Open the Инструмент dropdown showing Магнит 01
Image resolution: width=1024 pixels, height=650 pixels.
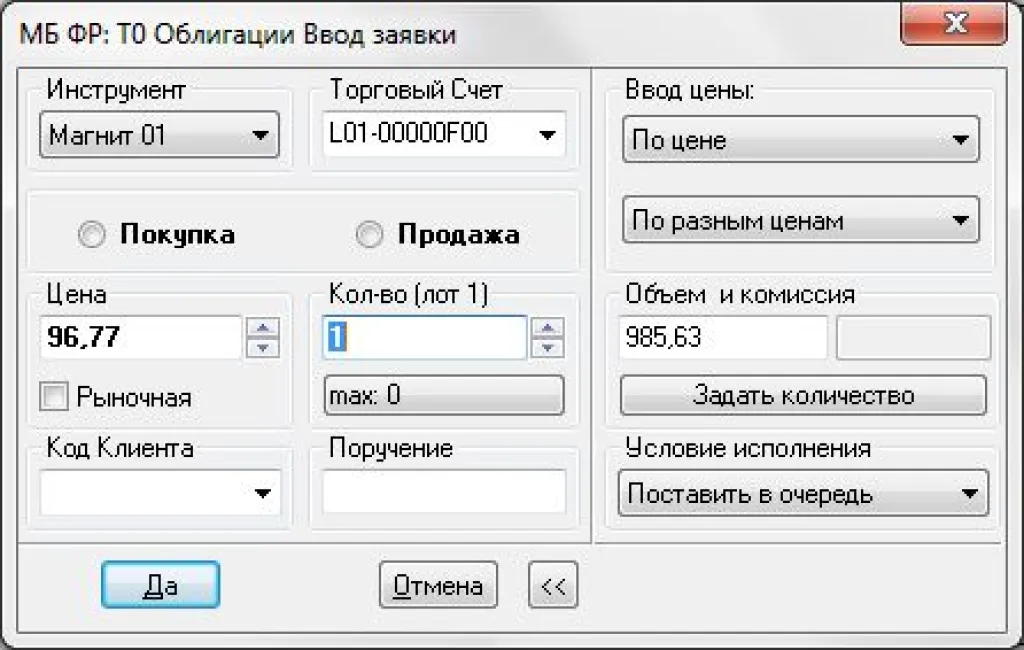click(160, 135)
